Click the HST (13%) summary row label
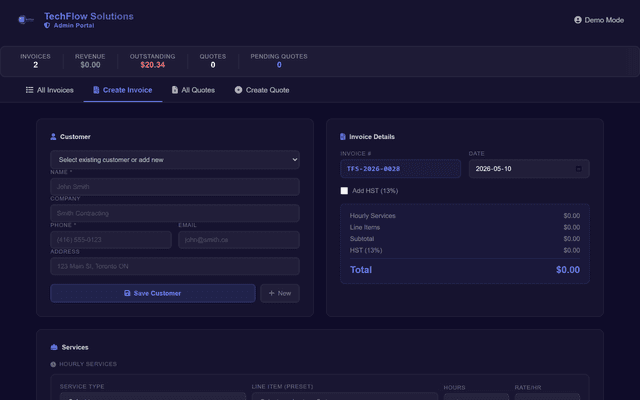The image size is (640, 400). click(366, 250)
